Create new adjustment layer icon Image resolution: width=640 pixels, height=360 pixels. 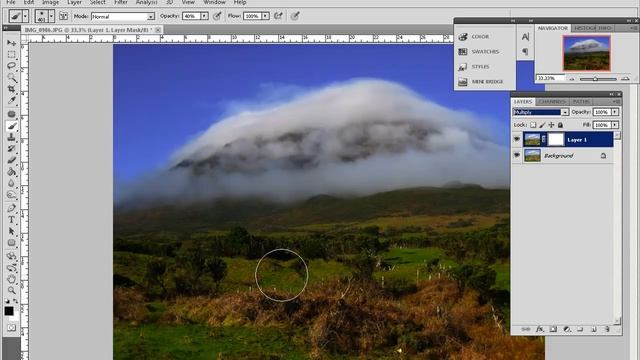[x=567, y=329]
